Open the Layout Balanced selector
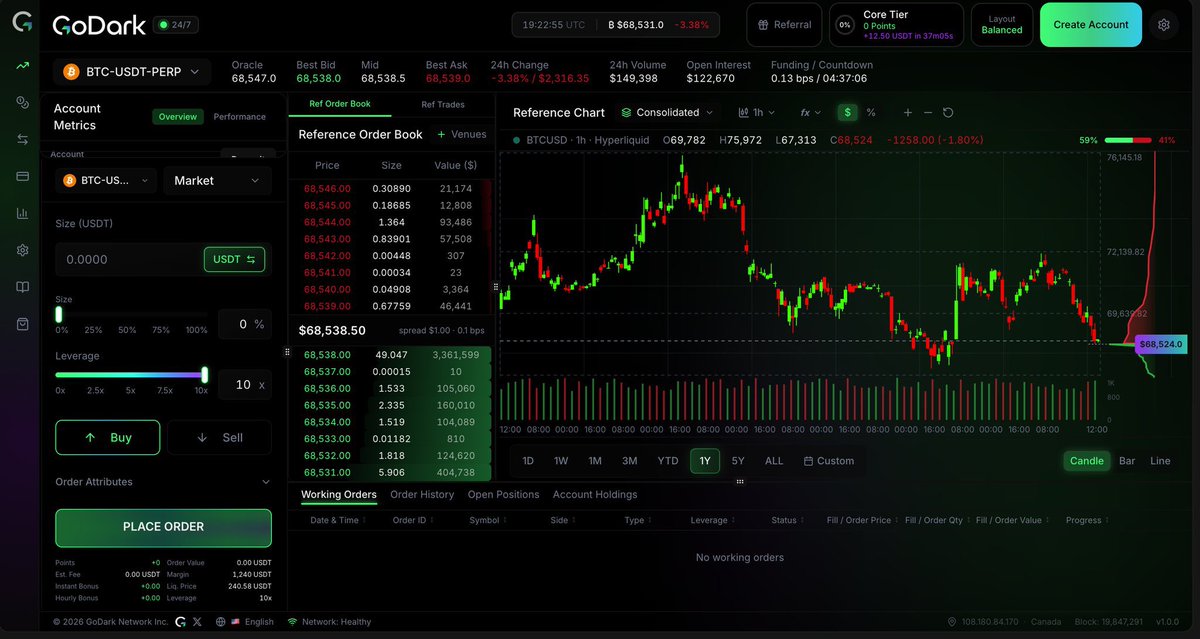The width and height of the screenshot is (1200, 639). pos(1001,25)
